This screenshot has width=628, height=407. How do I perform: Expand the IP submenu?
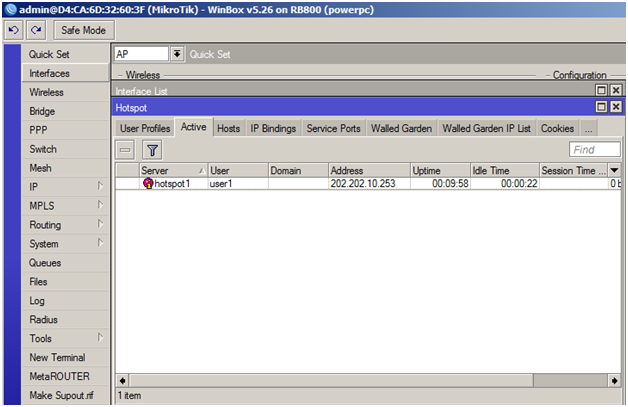point(65,187)
